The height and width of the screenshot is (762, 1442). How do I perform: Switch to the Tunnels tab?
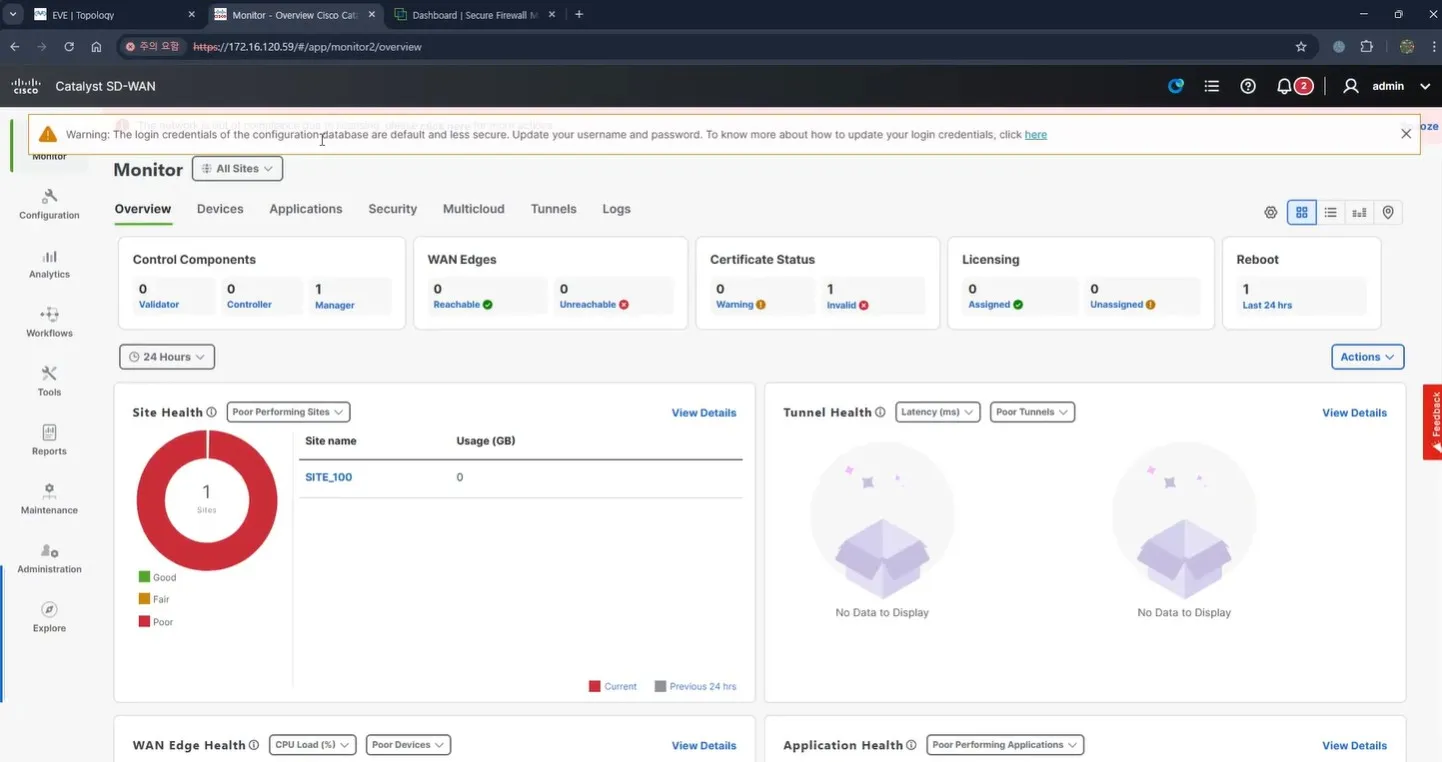coord(554,209)
